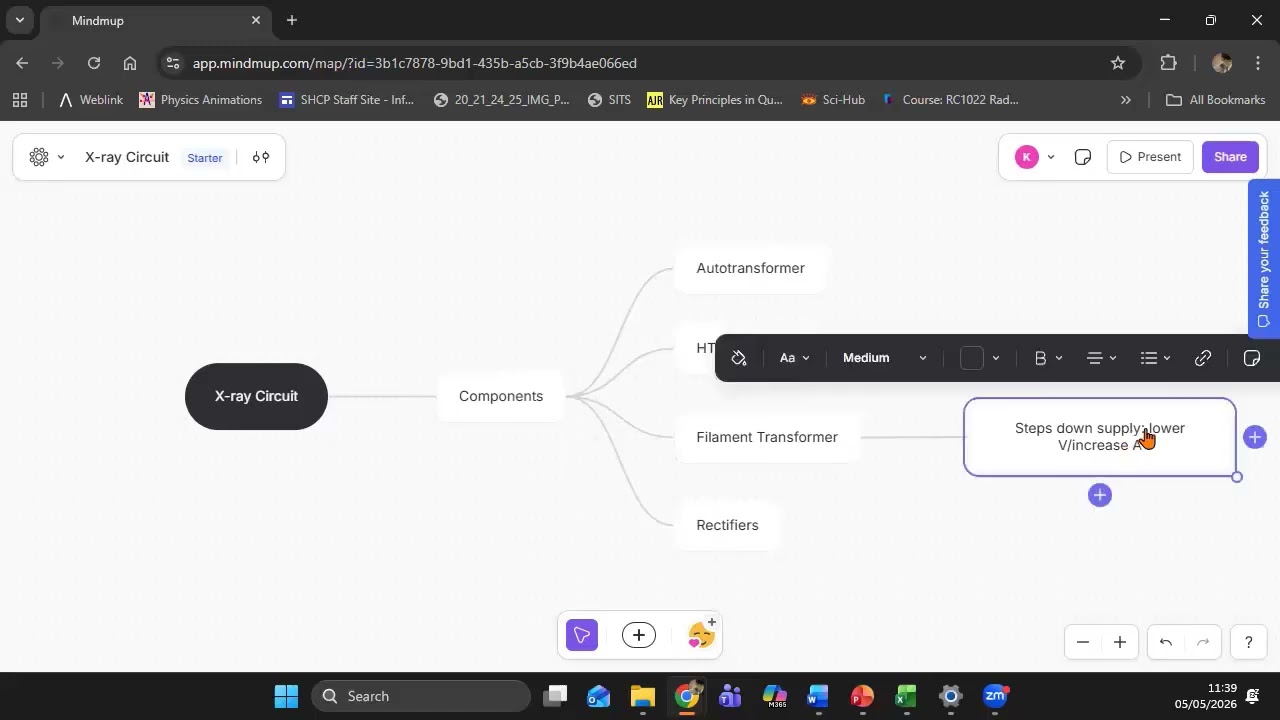
Task: Expand the list options chevron
Action: [x=1167, y=358]
